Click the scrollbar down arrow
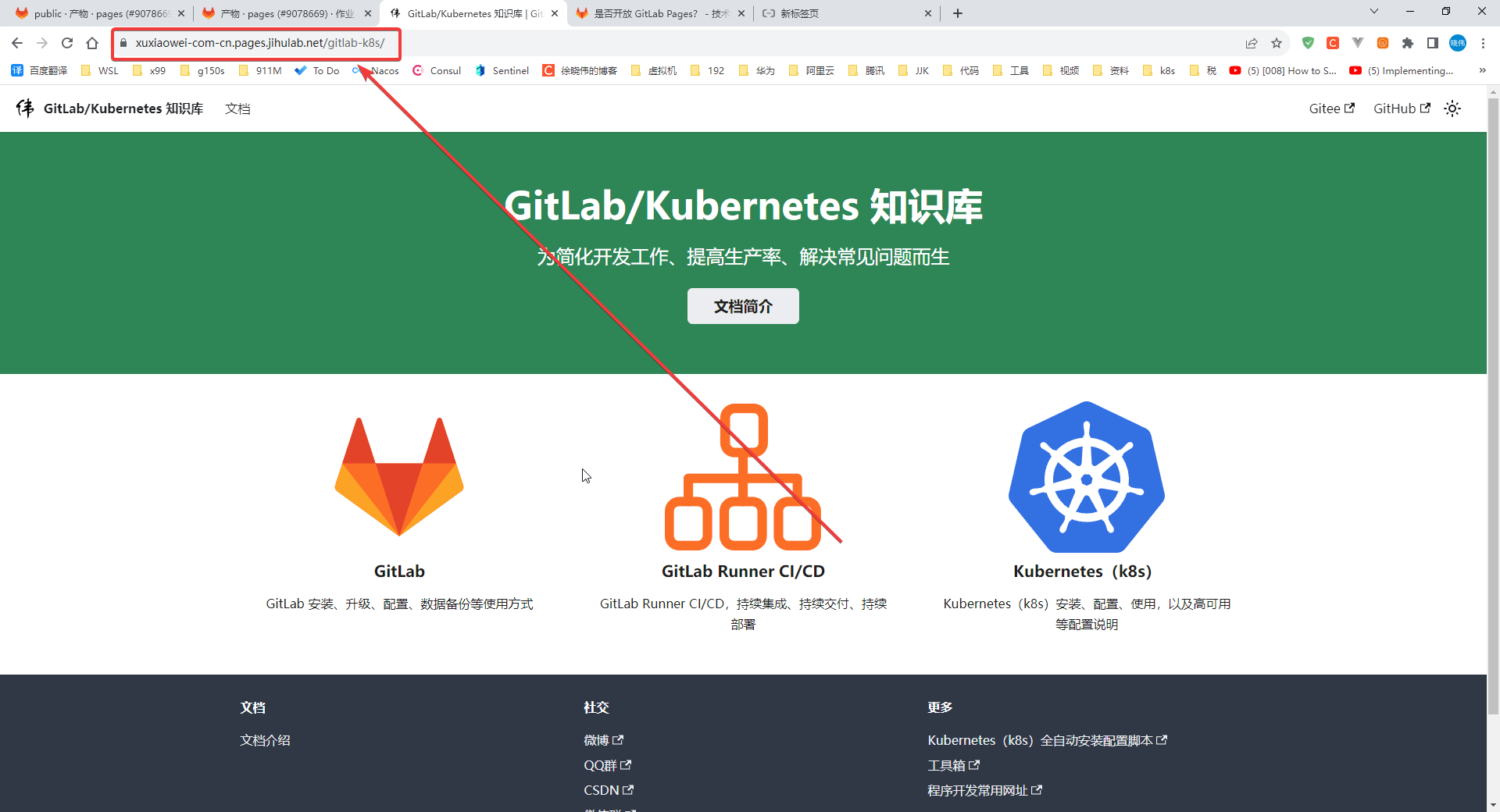This screenshot has width=1500, height=812. click(x=1493, y=804)
